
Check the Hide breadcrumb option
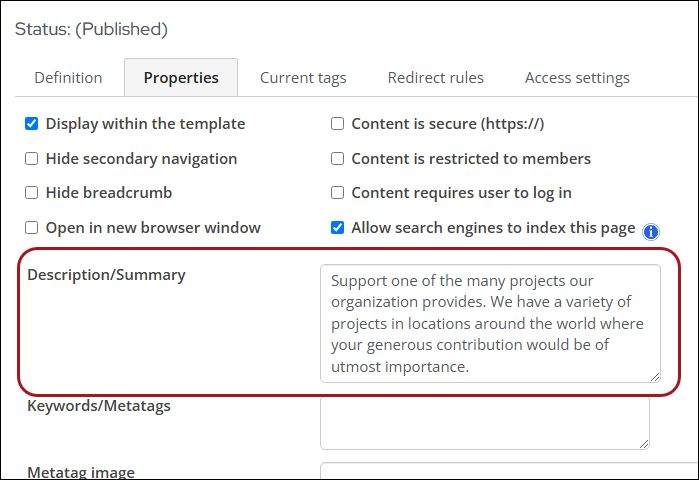click(x=31, y=193)
